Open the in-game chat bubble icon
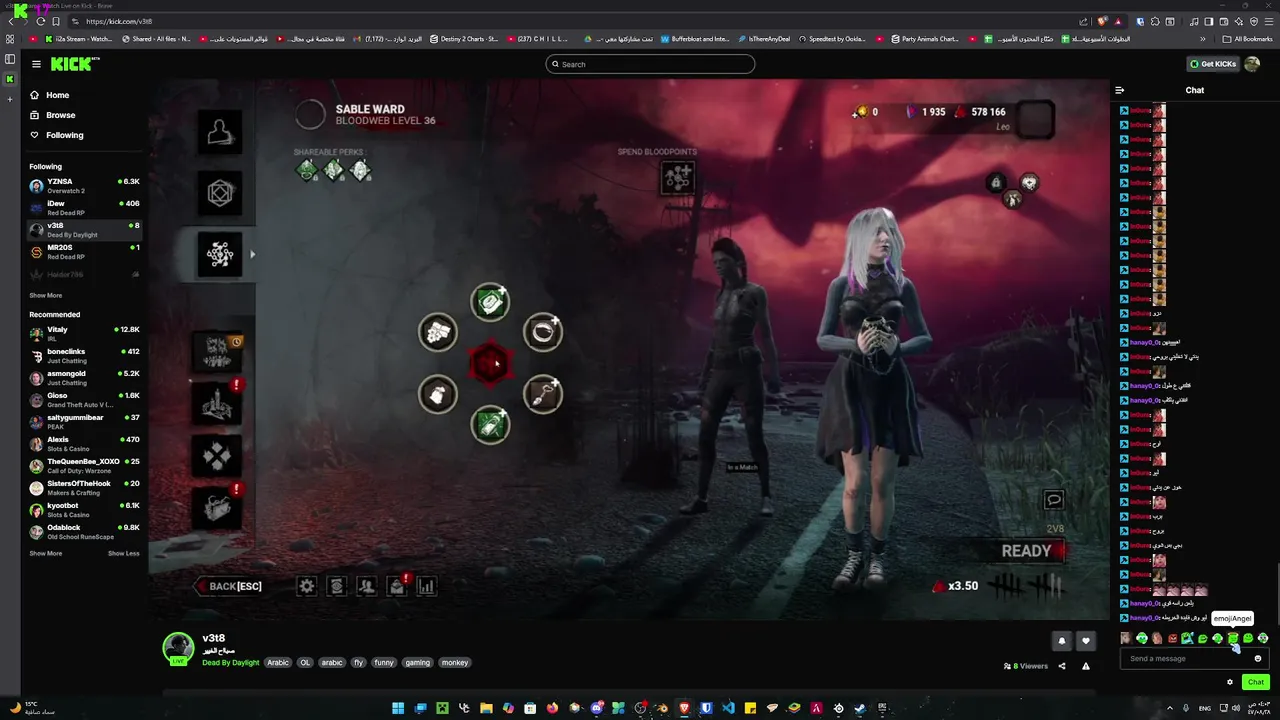This screenshot has width=1280, height=720. [1053, 499]
